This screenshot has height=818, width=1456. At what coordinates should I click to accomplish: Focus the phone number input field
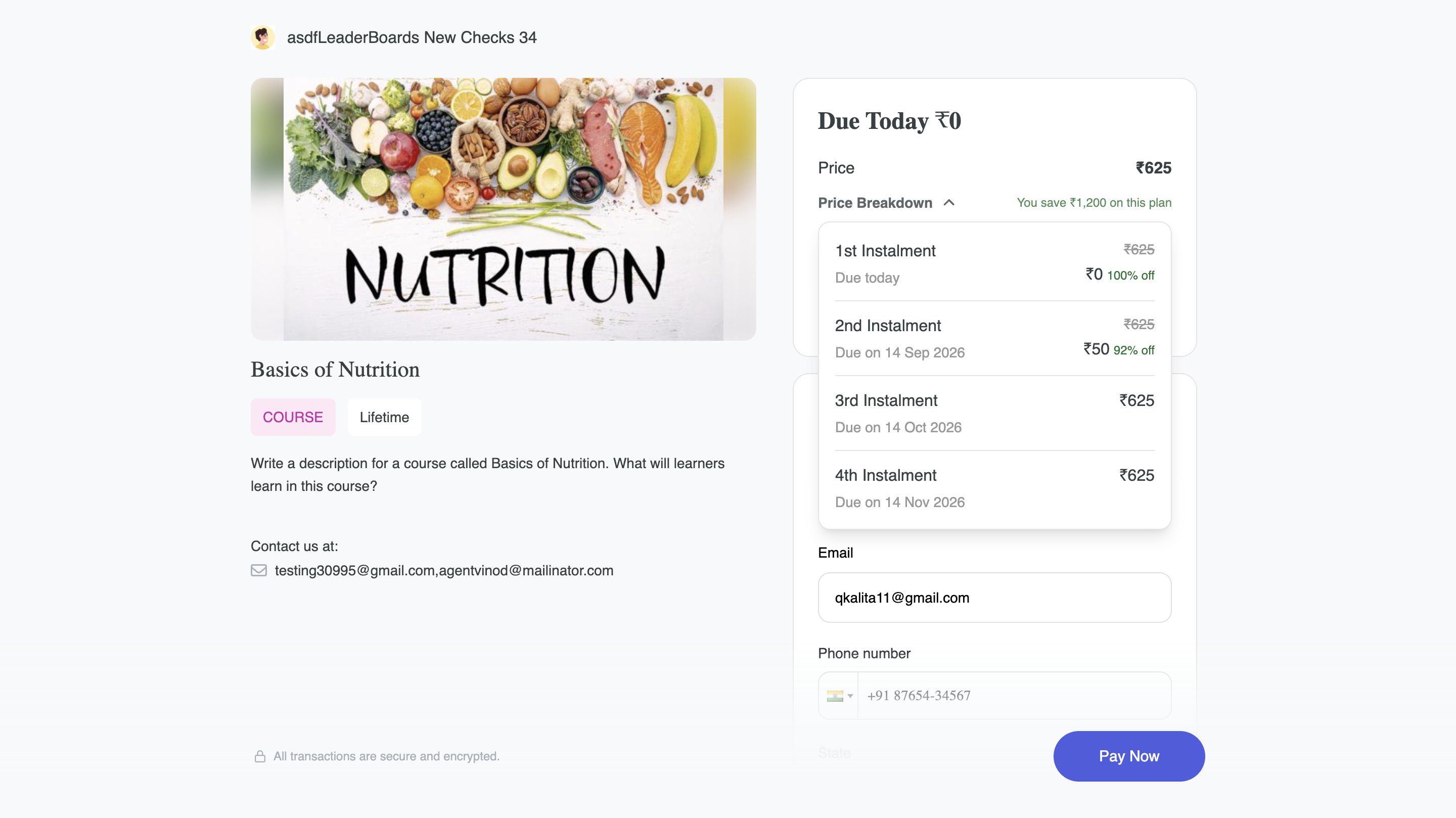pos(1014,696)
